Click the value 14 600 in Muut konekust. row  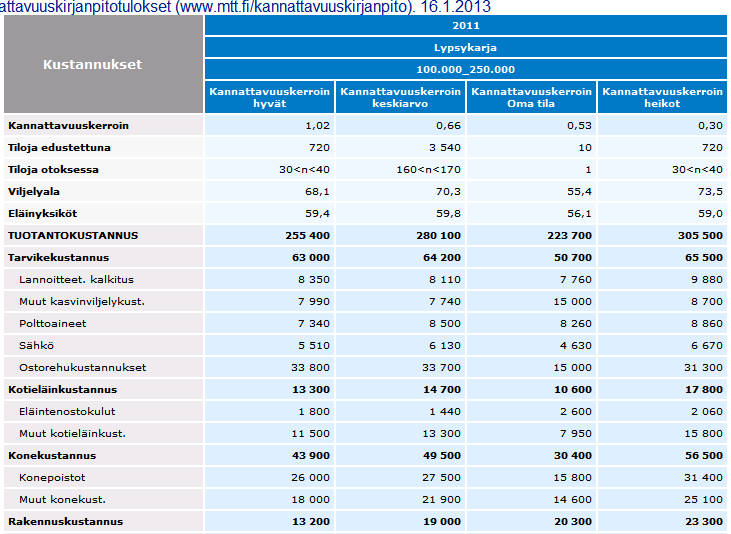click(573, 499)
